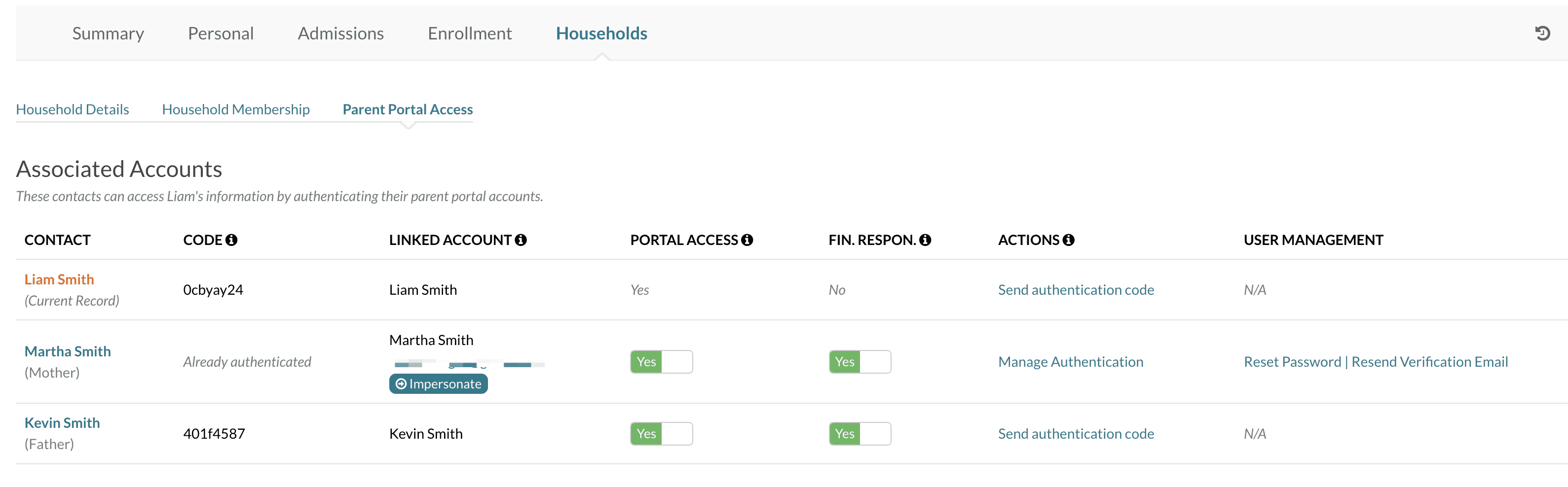
Task: Select the code 401f4587
Action: pos(214,433)
